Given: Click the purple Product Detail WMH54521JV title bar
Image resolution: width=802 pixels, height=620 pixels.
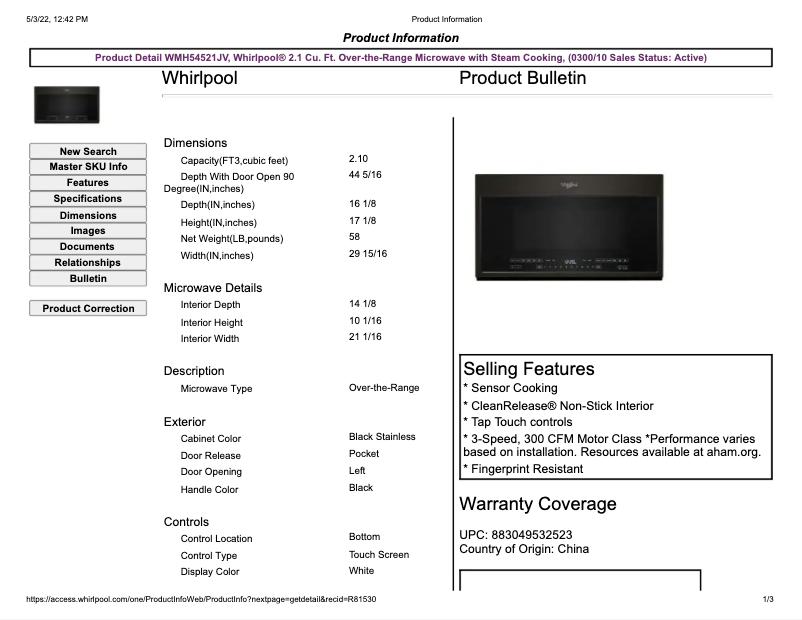Looking at the screenshot, I should click(x=400, y=58).
